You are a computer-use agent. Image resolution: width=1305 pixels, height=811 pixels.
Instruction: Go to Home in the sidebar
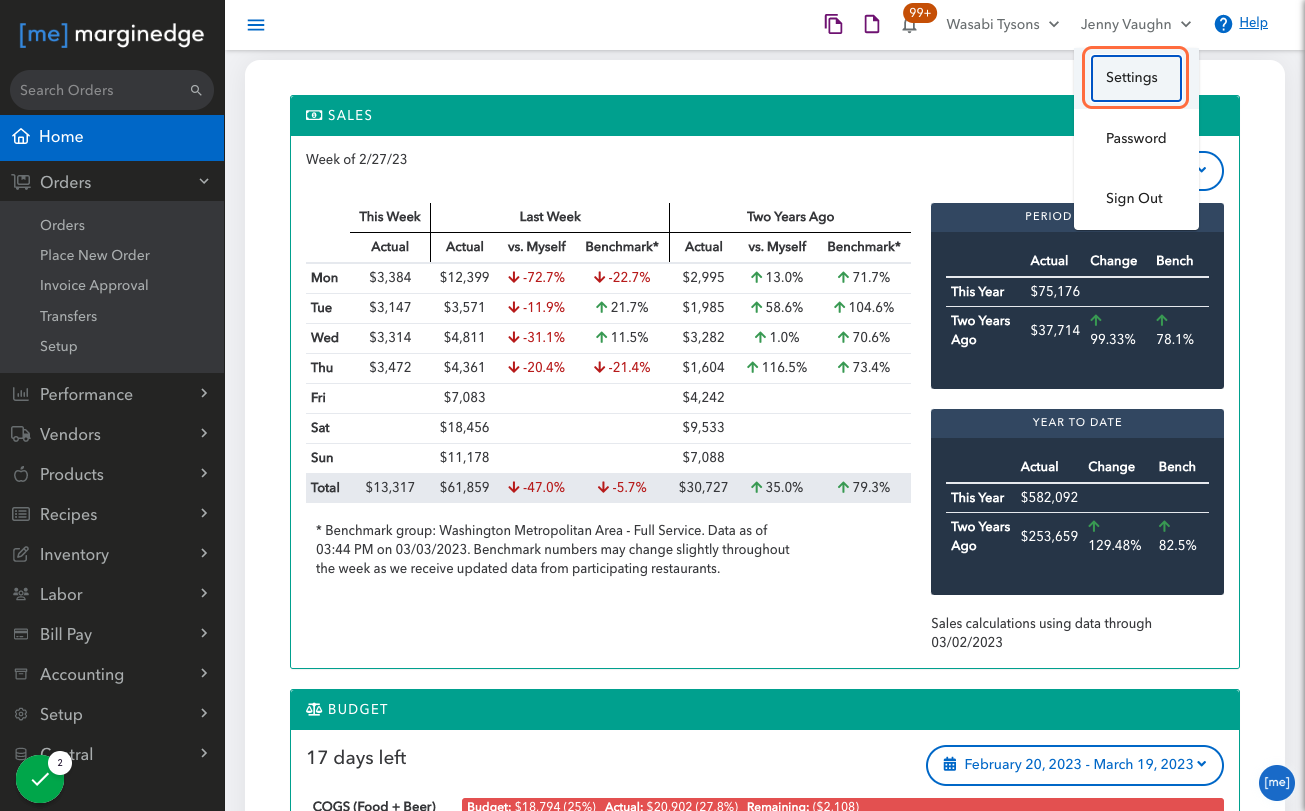pyautogui.click(x=112, y=137)
